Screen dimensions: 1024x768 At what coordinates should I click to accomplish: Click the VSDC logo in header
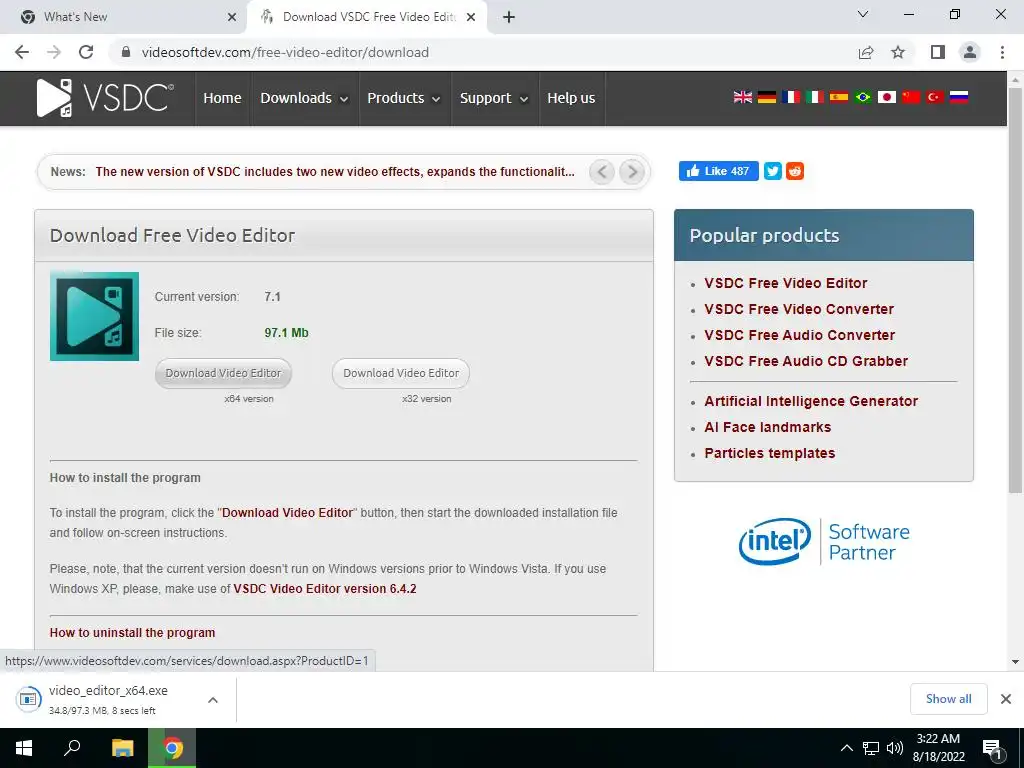(x=105, y=98)
